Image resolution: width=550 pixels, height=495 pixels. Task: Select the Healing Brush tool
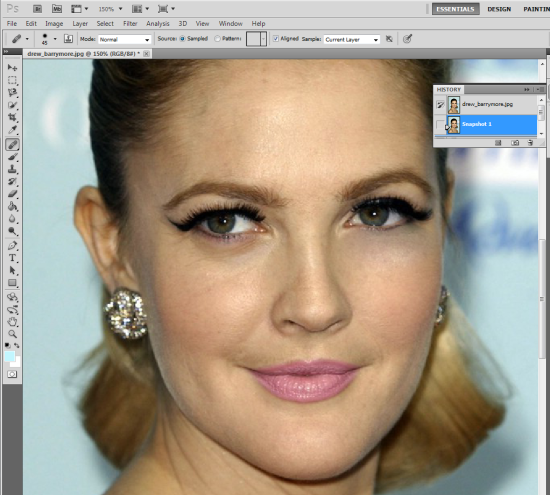tap(12, 144)
